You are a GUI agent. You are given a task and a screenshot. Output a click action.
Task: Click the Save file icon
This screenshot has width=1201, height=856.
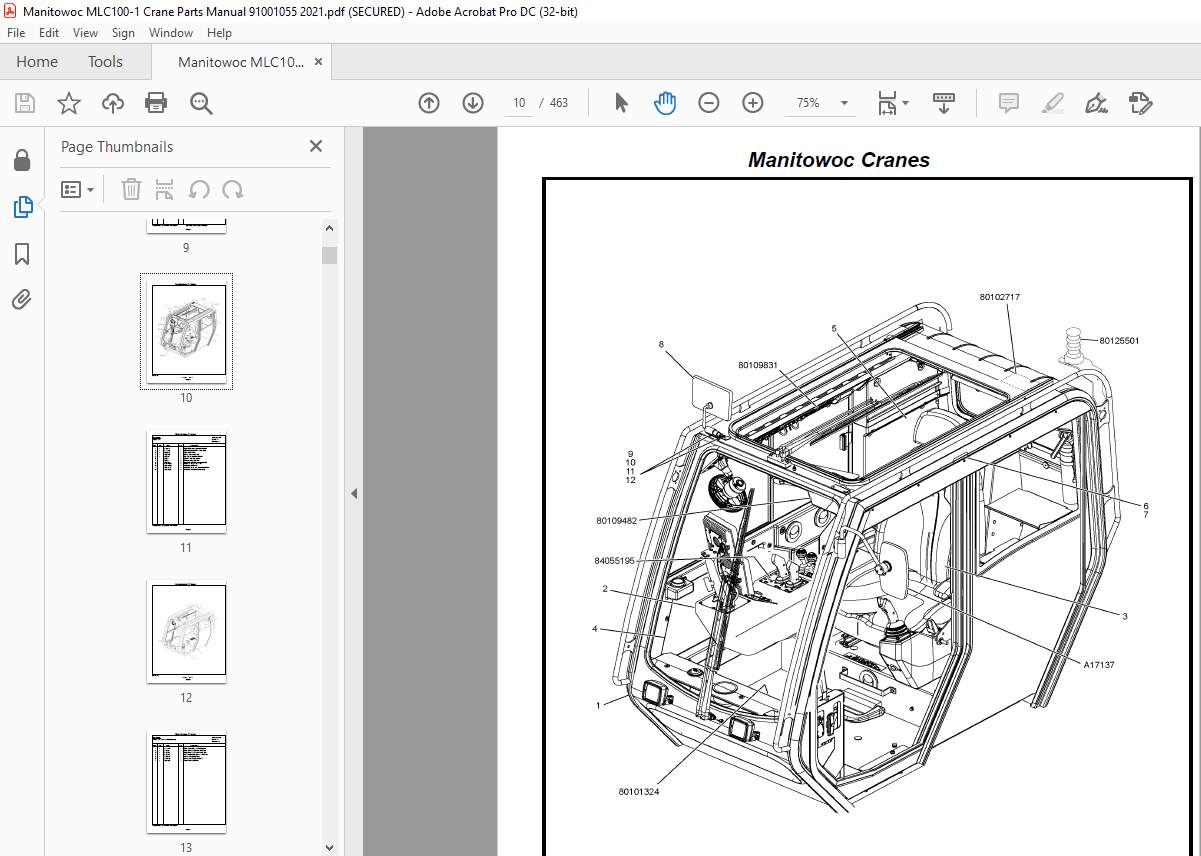pyautogui.click(x=25, y=103)
